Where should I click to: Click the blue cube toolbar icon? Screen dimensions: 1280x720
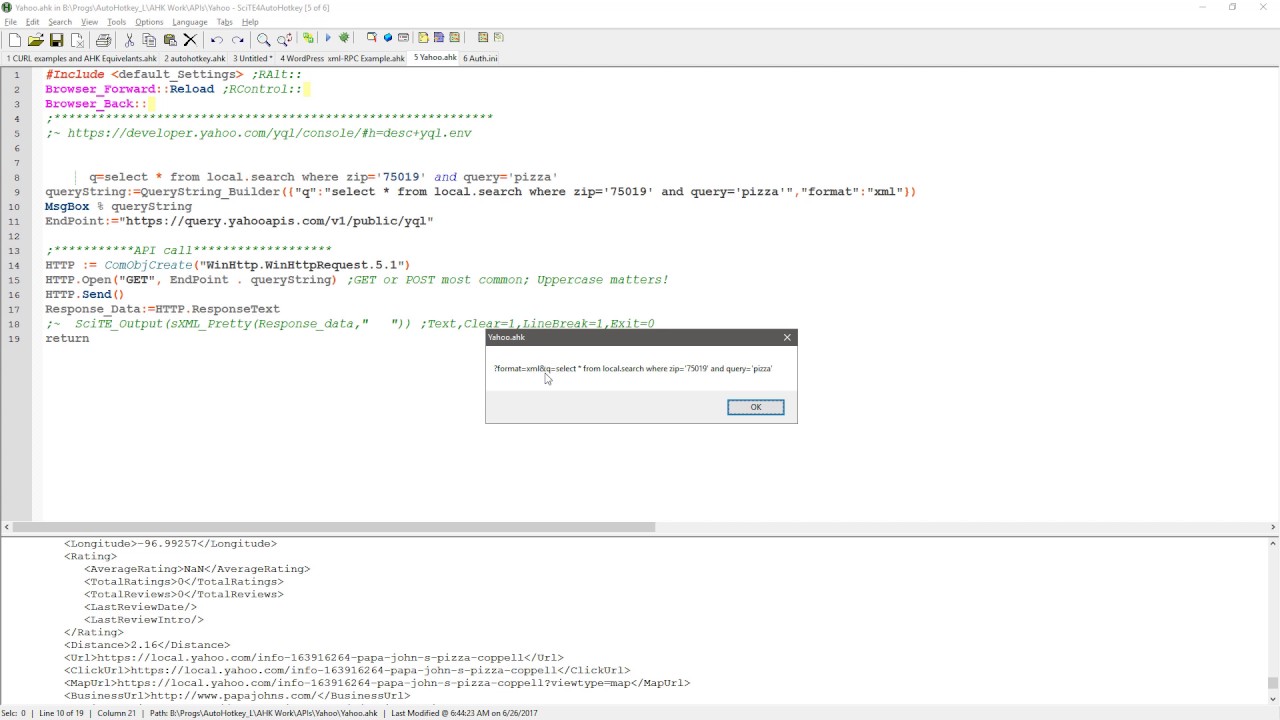pos(388,38)
